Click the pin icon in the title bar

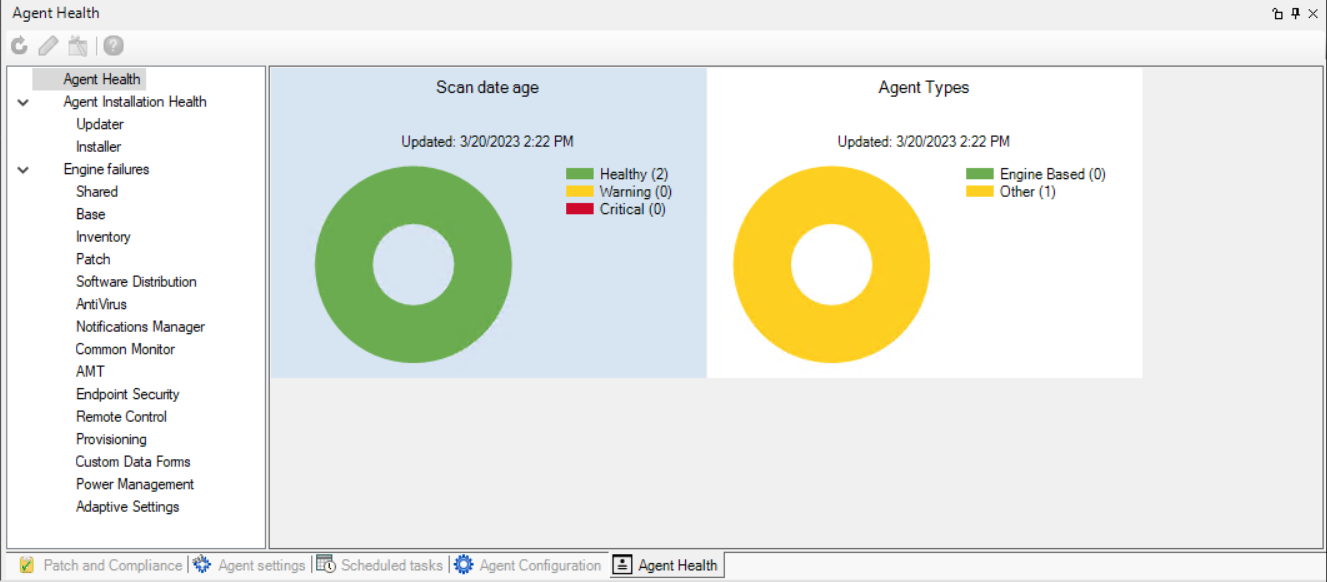pyautogui.click(x=1295, y=14)
